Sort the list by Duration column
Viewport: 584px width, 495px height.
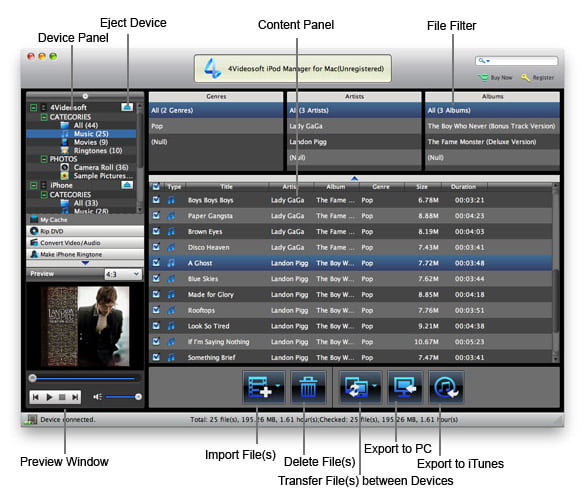pyautogui.click(x=463, y=187)
